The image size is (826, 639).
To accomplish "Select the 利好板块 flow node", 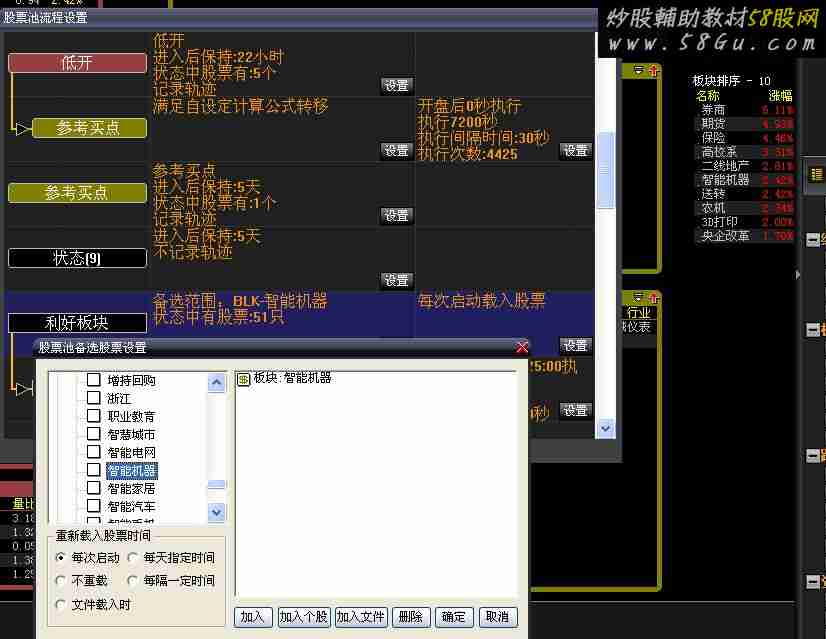I will (77, 322).
